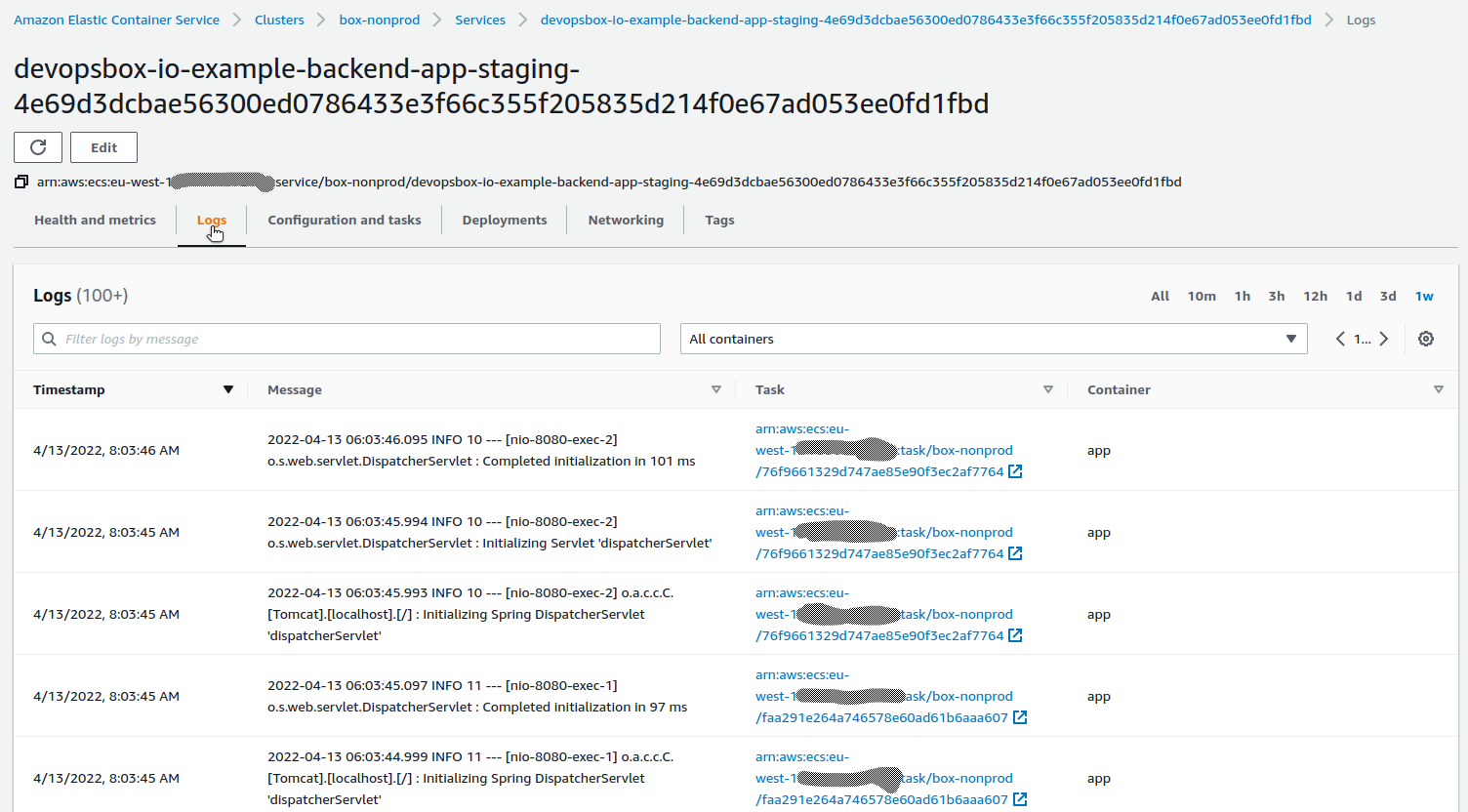Open the Message column filter icon
1468x812 pixels.
coord(717,389)
